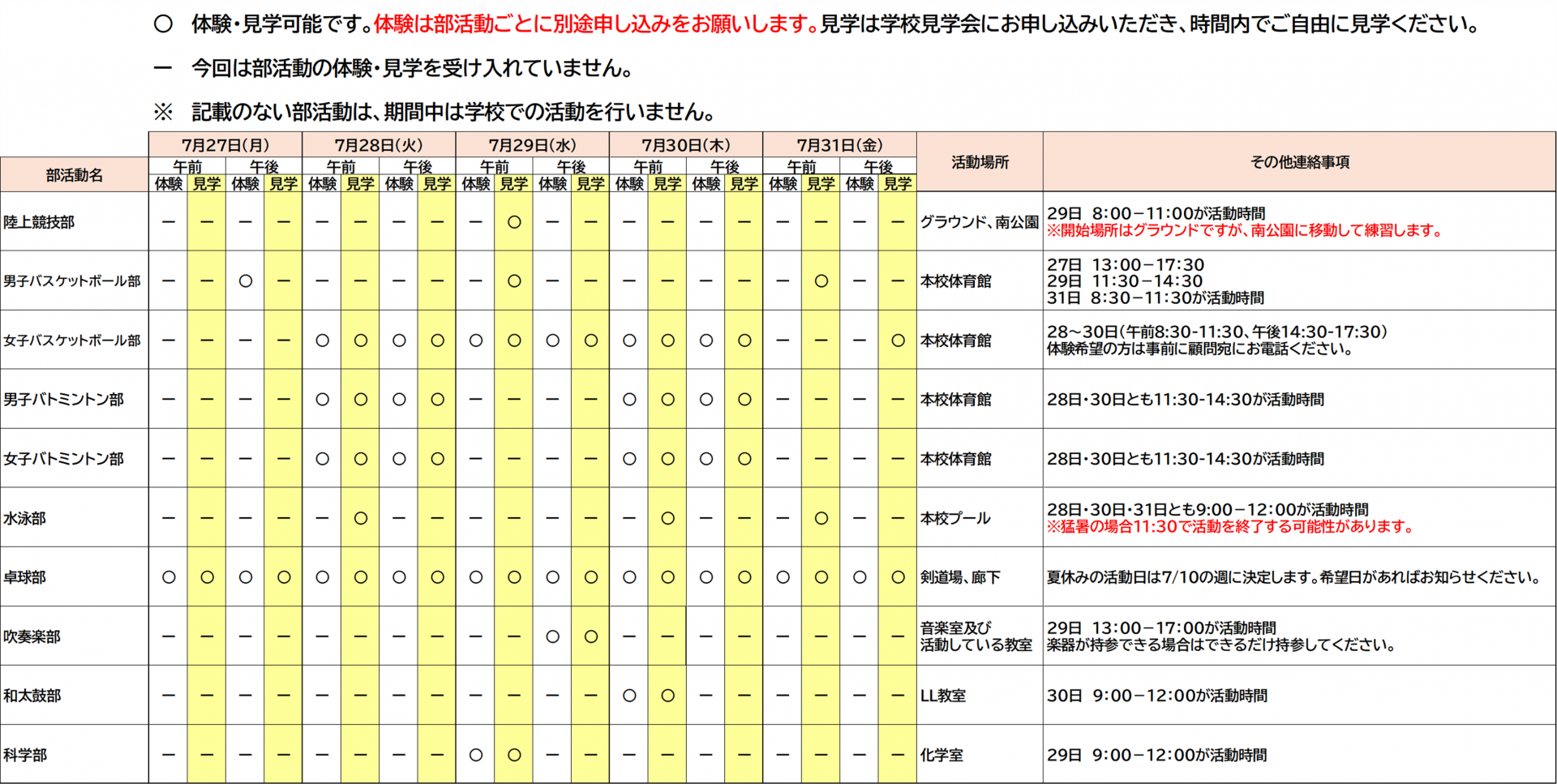The width and height of the screenshot is (1557, 784).
Task: Click 29日 13:00-17:00が活動時間 note
Action: pos(1161,628)
